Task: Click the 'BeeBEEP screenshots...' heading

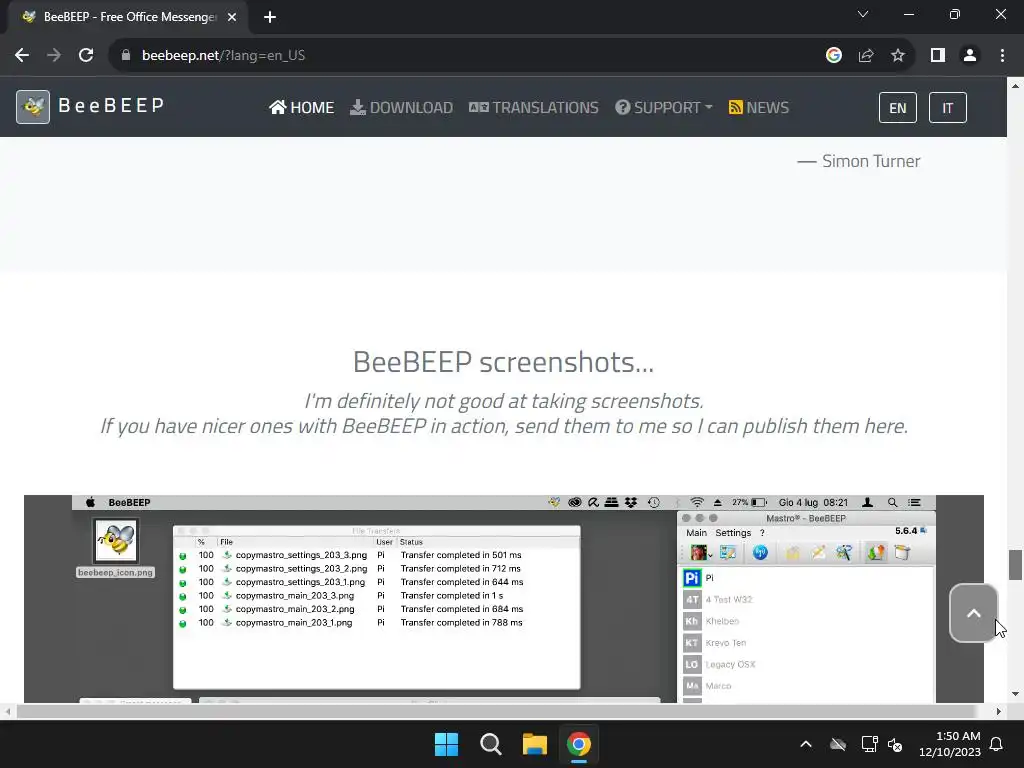Action: click(x=504, y=362)
